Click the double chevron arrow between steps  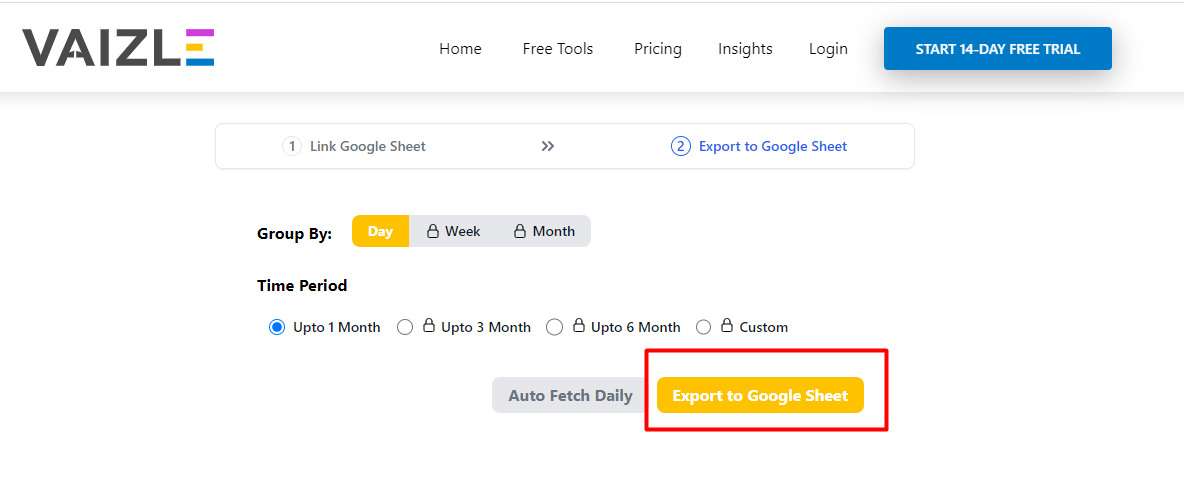[548, 146]
